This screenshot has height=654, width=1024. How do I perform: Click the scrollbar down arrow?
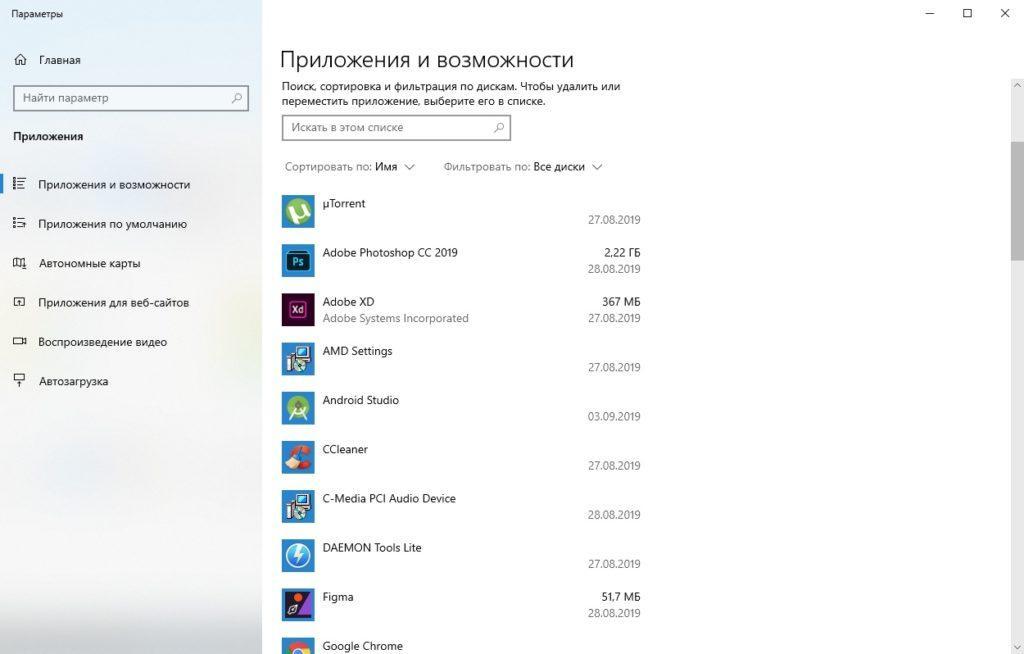point(1017,646)
